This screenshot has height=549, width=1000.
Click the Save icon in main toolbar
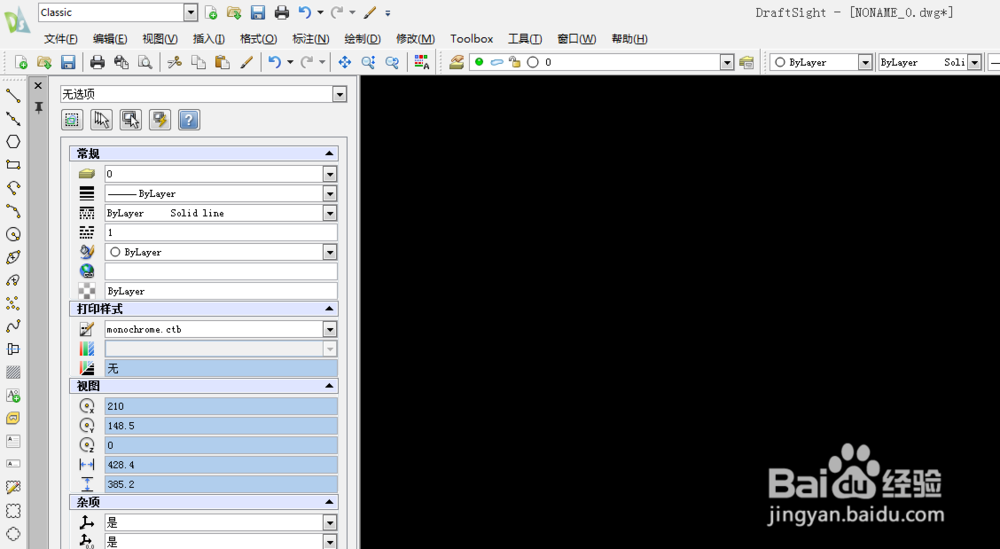click(68, 62)
